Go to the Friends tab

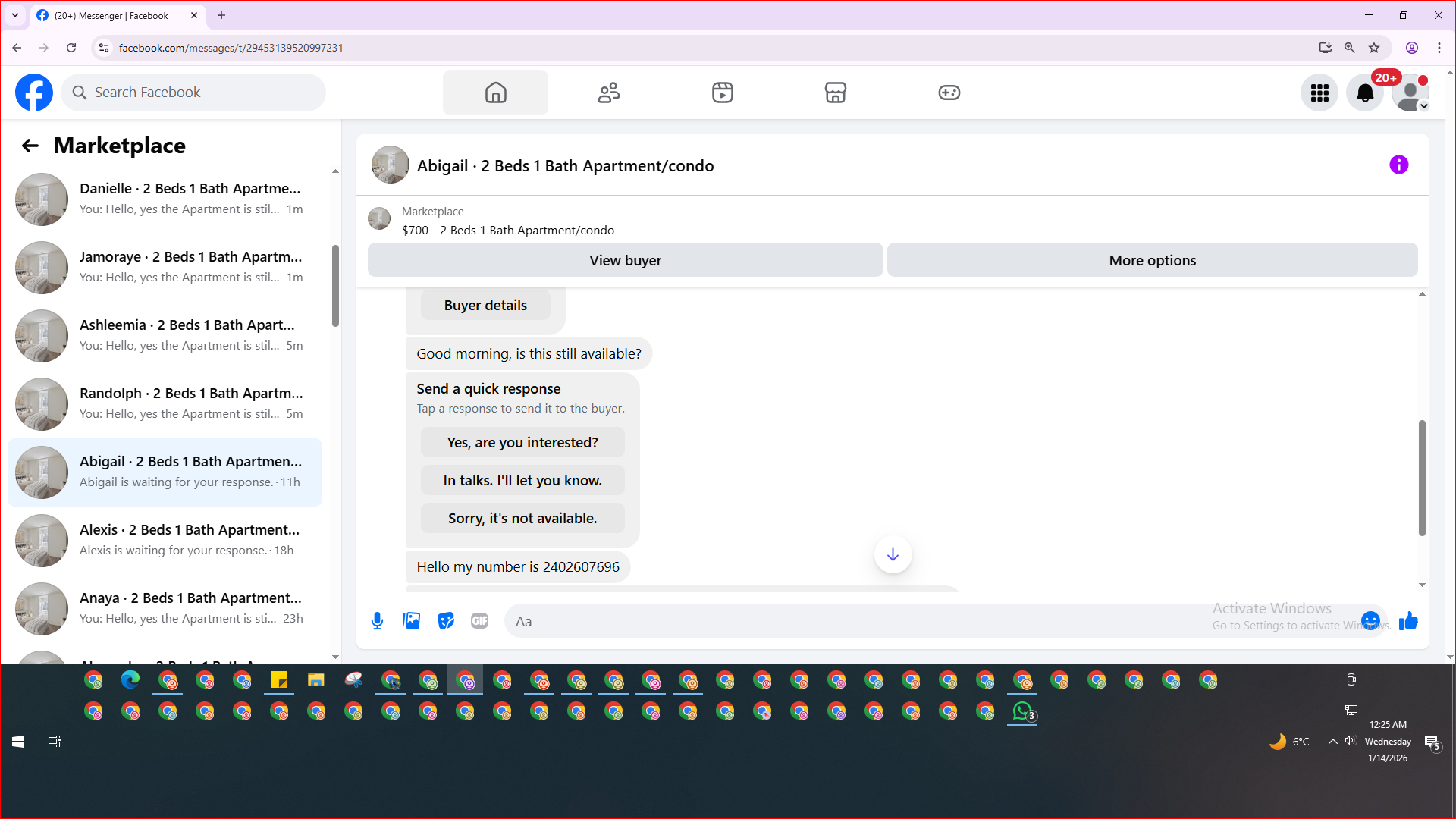pyautogui.click(x=608, y=93)
